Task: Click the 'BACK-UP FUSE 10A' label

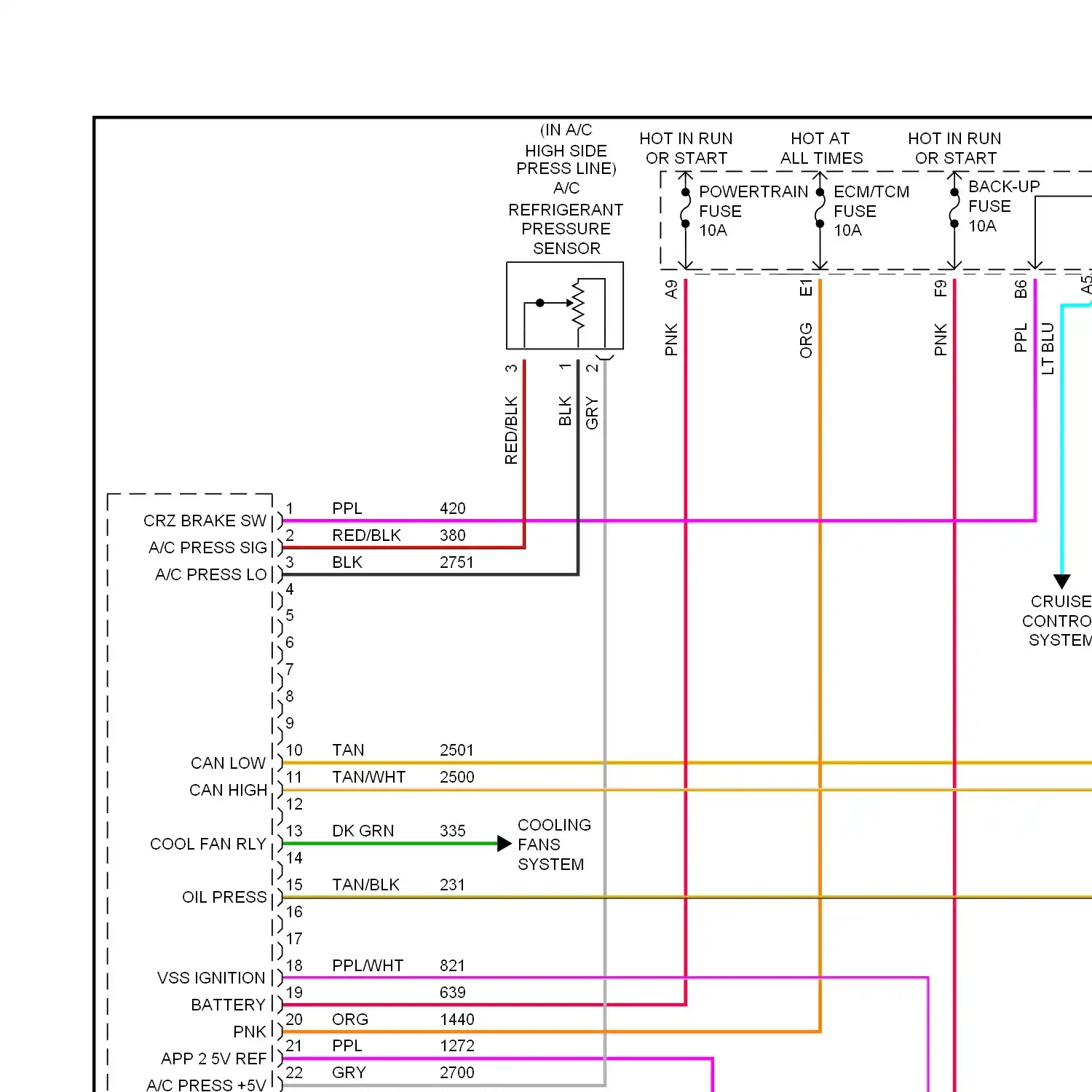Action: coord(1003,206)
